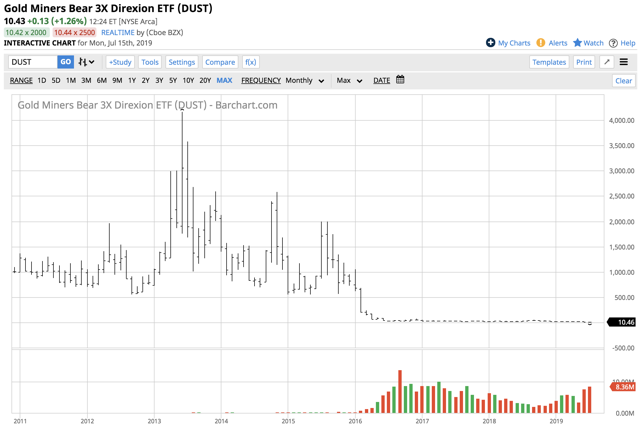640x425 pixels.
Task: Open the +Study menu
Action: [120, 62]
